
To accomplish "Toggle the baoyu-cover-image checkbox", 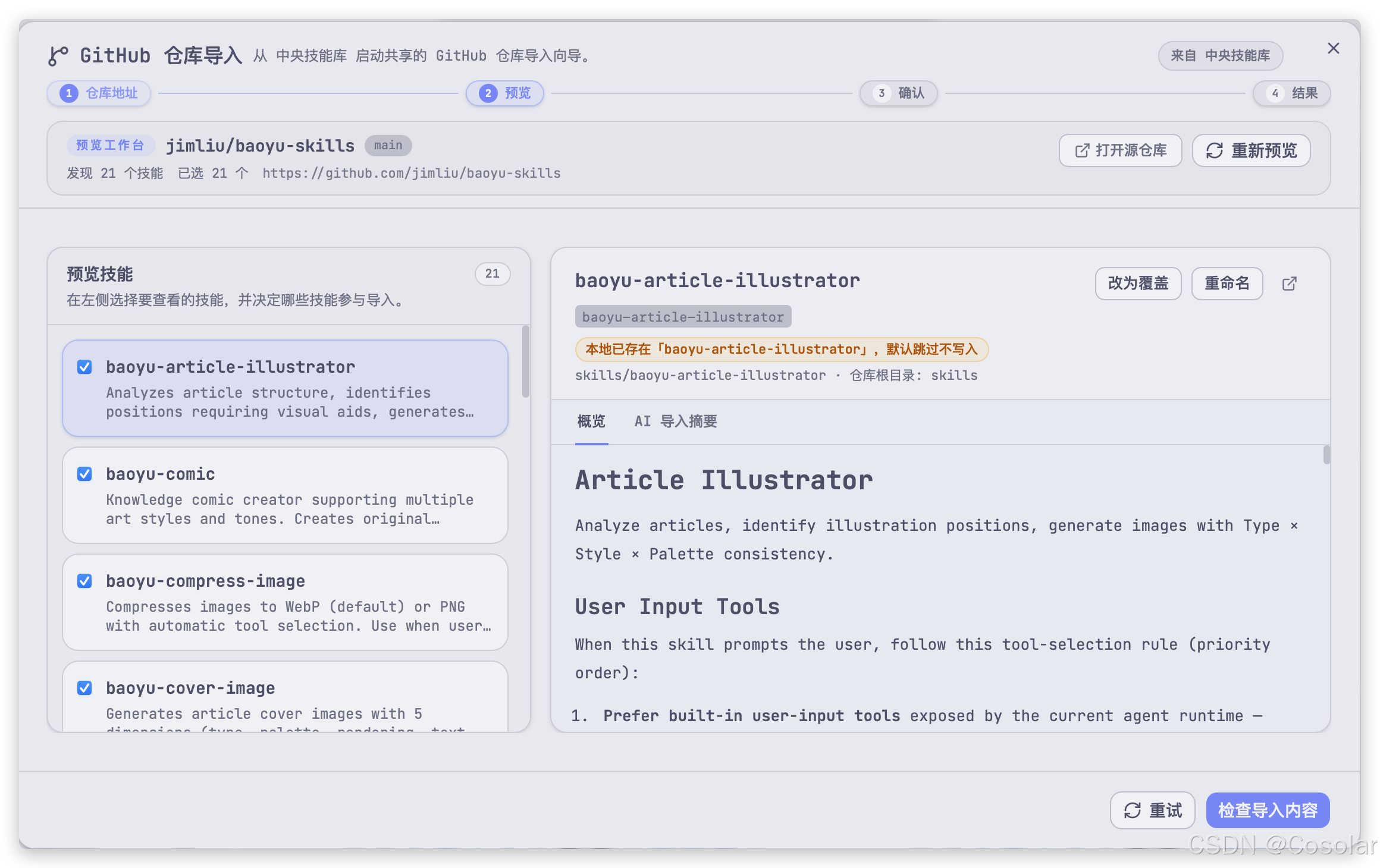I will pyautogui.click(x=84, y=688).
